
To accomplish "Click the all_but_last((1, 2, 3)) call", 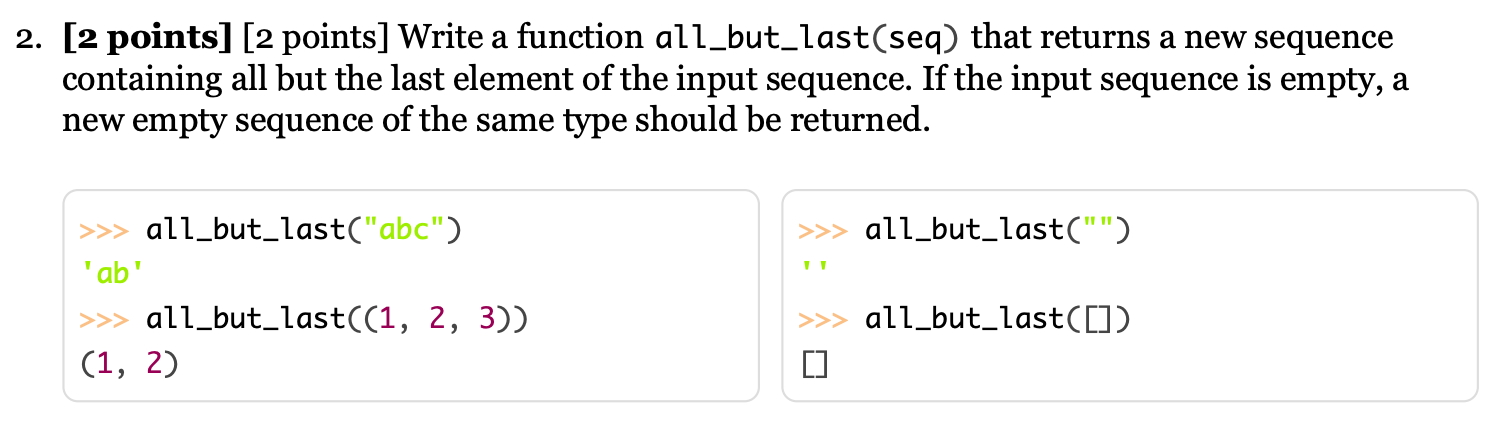I will click(336, 320).
